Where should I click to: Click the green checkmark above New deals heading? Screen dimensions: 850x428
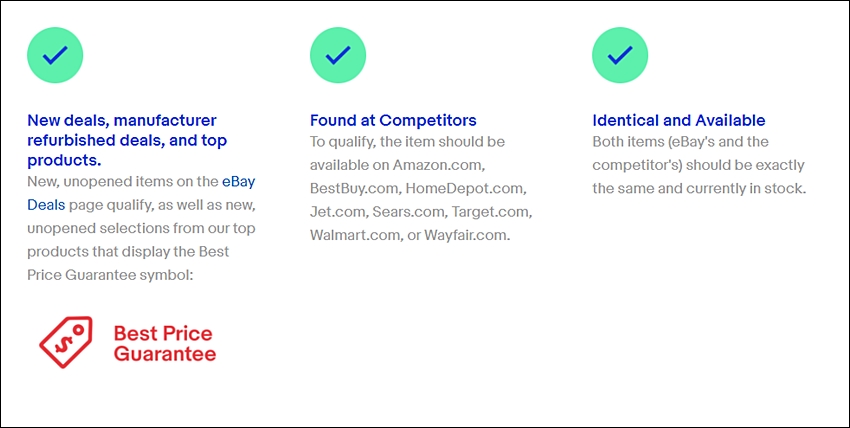click(x=55, y=55)
